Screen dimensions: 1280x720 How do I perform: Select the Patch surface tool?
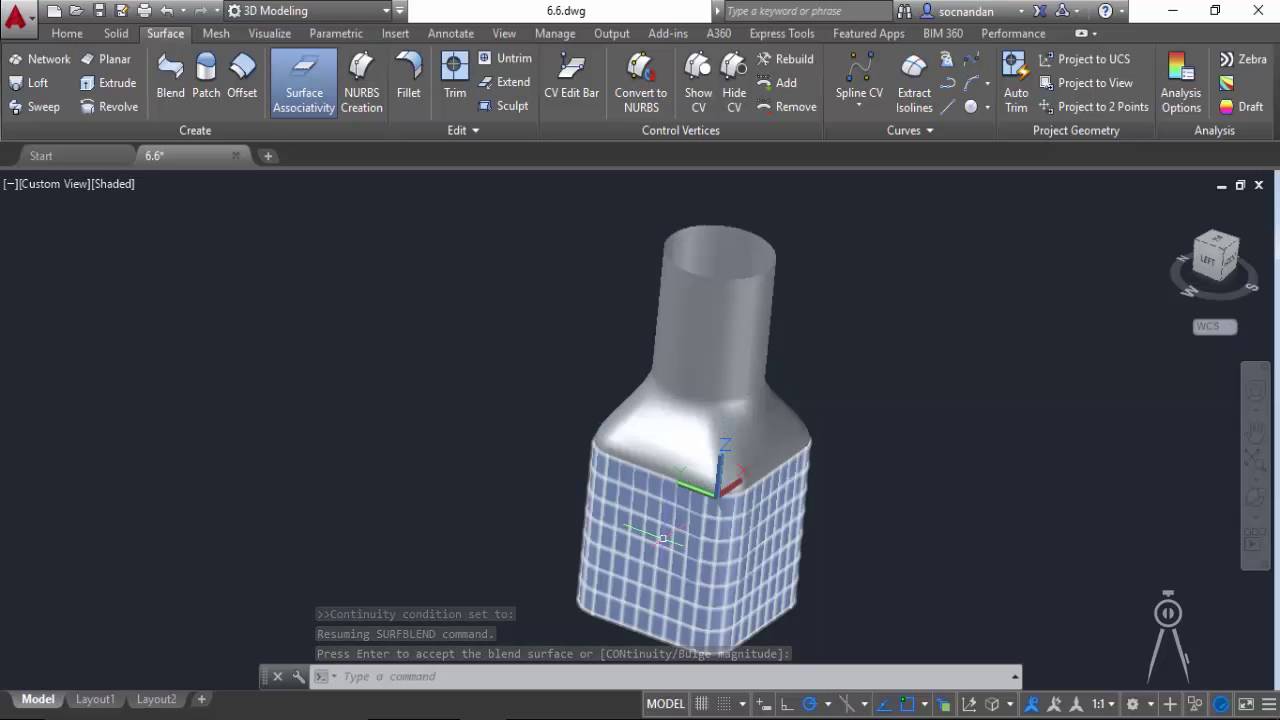click(206, 78)
